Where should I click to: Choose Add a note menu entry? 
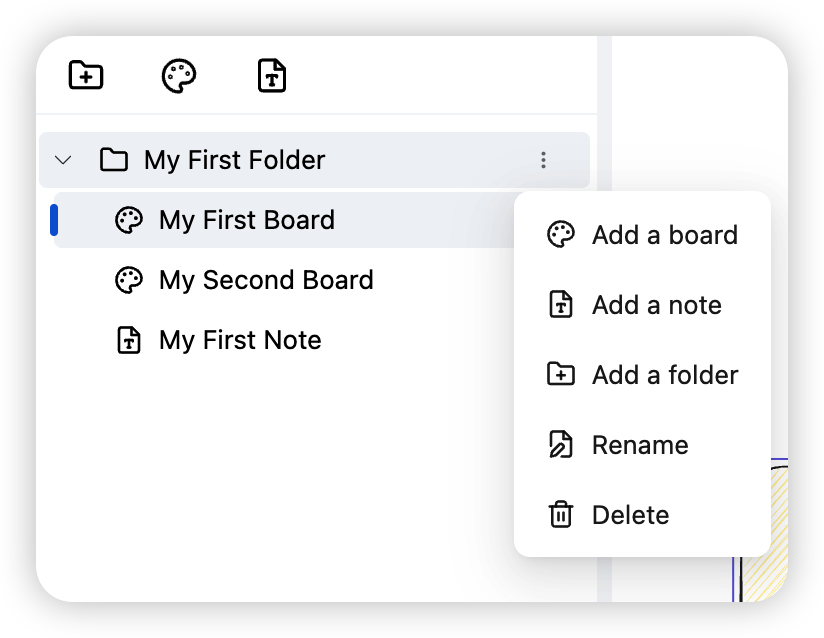coord(656,305)
